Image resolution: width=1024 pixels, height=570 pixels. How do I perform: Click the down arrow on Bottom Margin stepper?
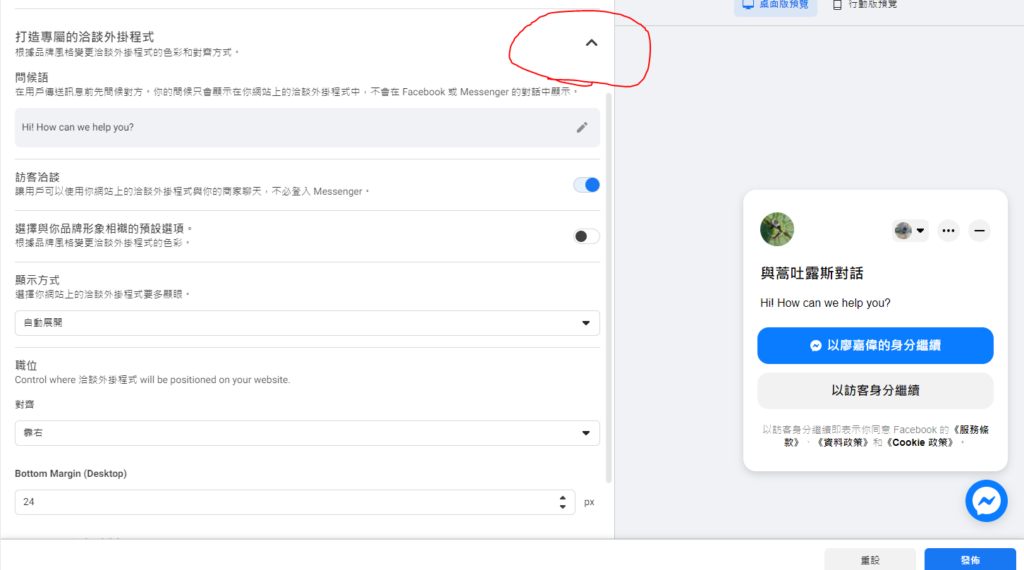tap(563, 507)
